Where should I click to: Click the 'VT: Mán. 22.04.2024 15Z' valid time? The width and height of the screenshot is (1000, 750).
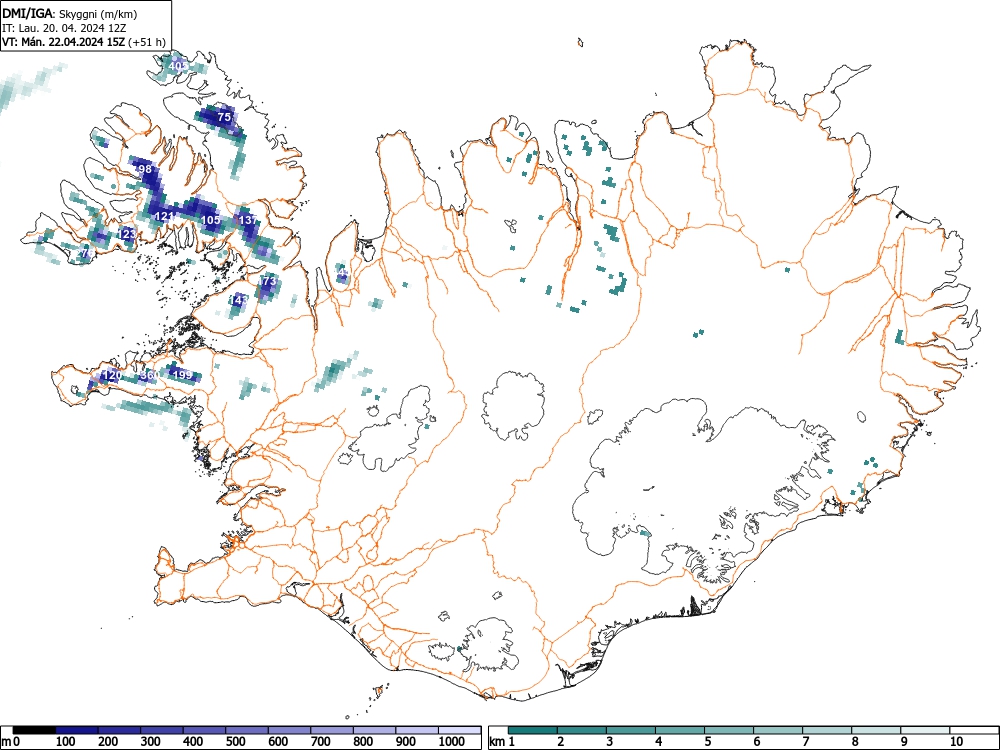click(x=64, y=42)
